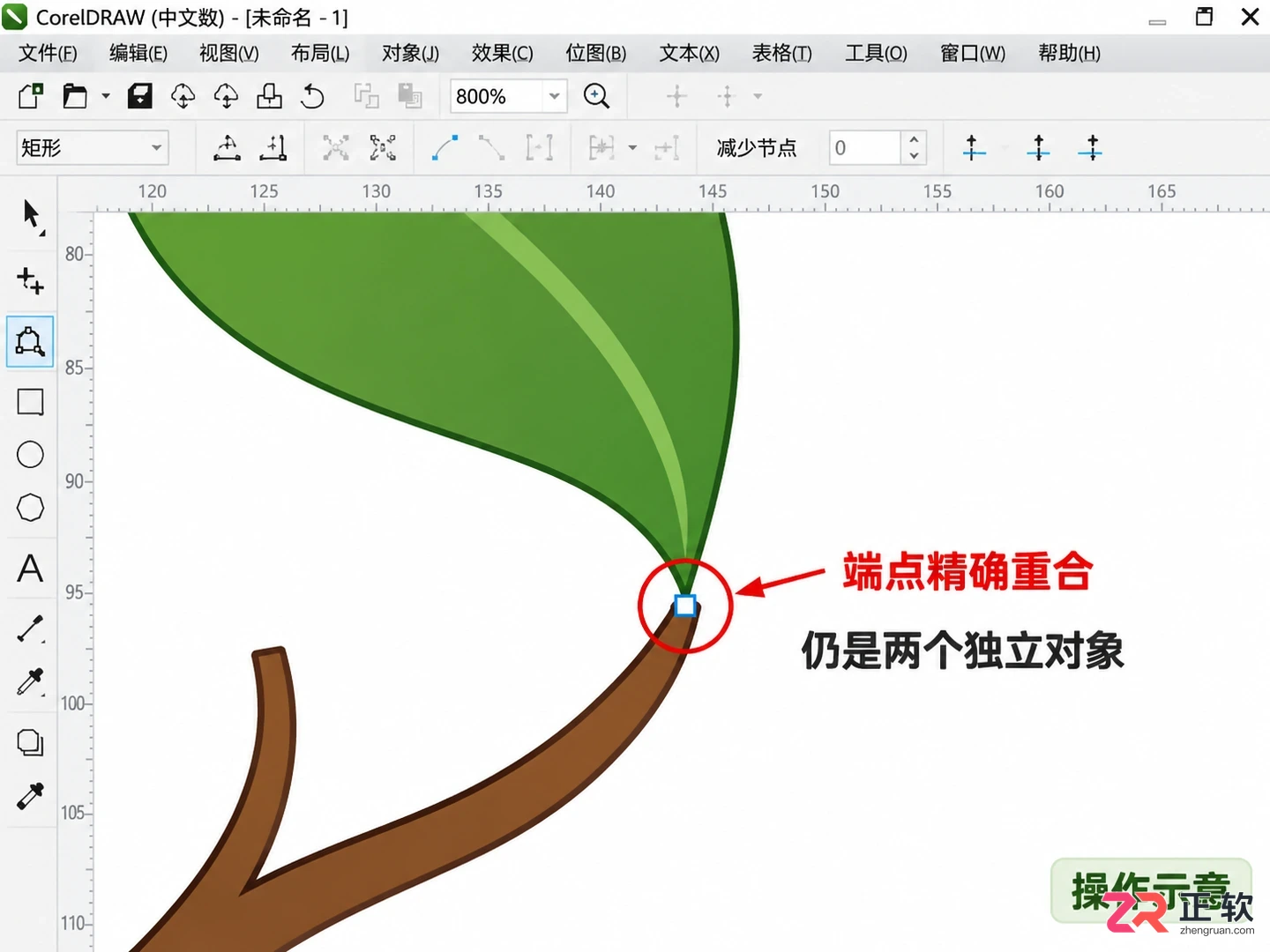Viewport: 1270px width, 952px height.
Task: Click the cloud icon beside Save
Action: click(x=183, y=95)
